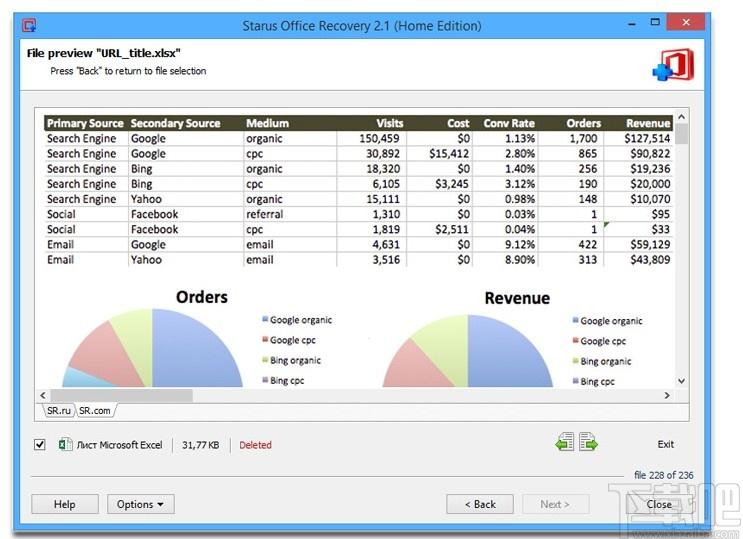Click the Revenue column header
The height and width of the screenshot is (539, 743).
(x=648, y=123)
